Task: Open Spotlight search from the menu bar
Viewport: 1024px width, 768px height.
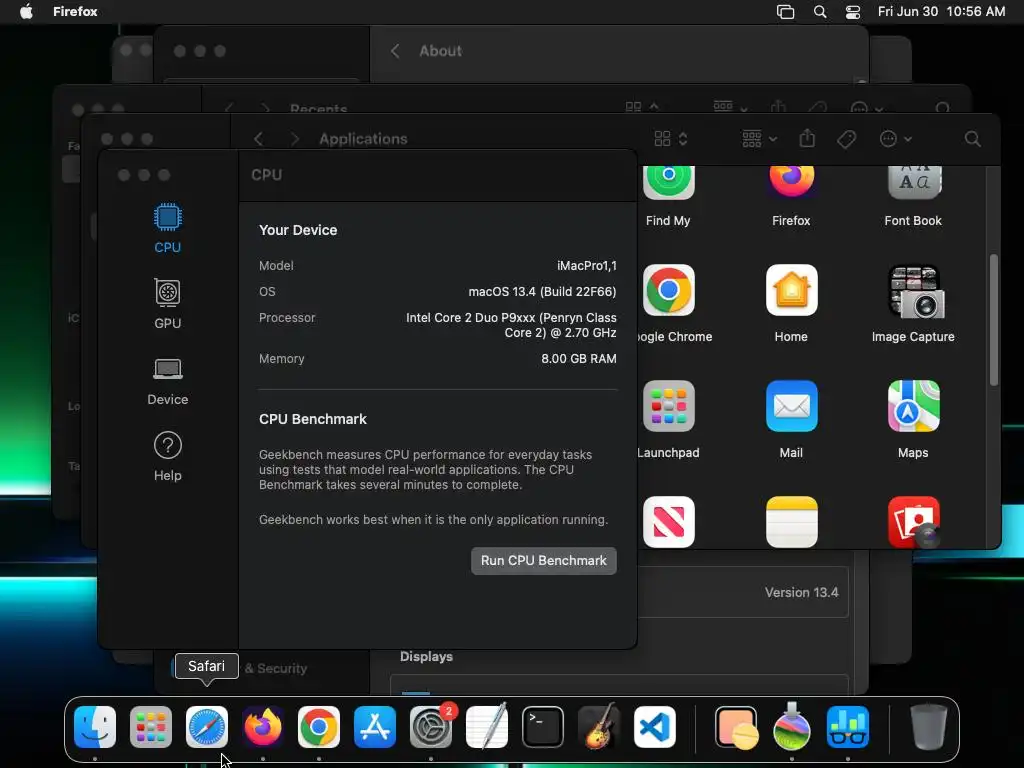Action: [820, 11]
